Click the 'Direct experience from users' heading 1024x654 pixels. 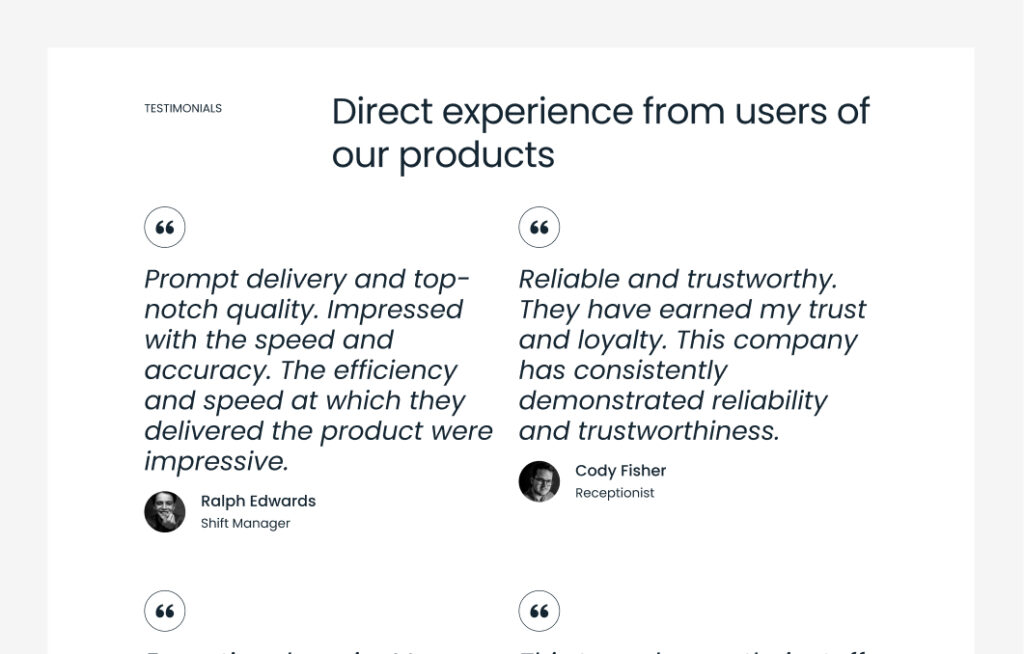(600, 111)
